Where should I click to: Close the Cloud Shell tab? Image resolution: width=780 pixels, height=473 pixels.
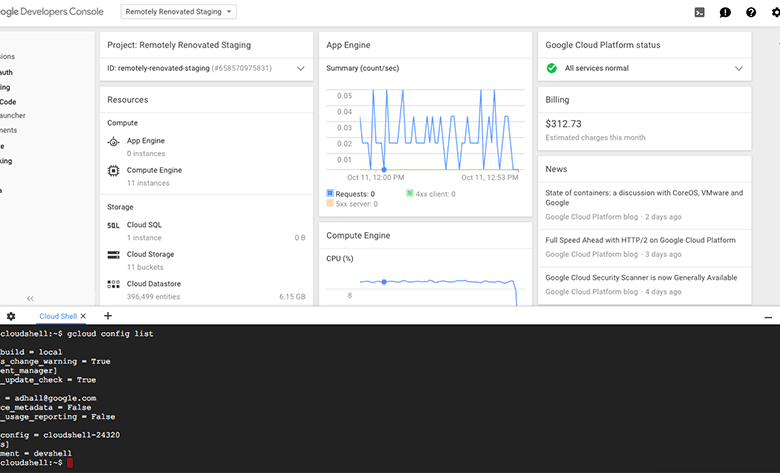pos(83,316)
